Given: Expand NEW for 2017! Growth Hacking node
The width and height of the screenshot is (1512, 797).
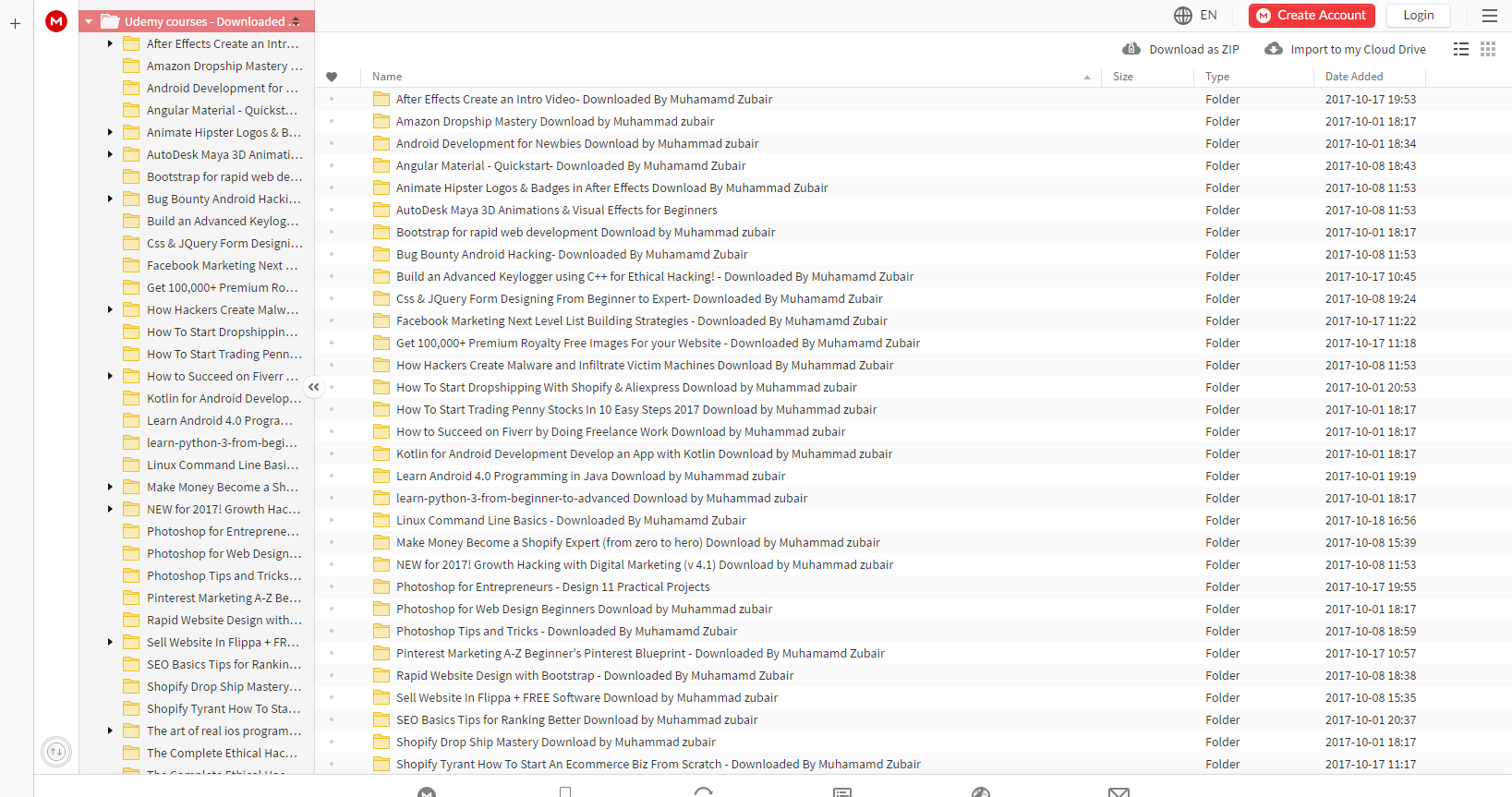Looking at the screenshot, I should pos(110,509).
